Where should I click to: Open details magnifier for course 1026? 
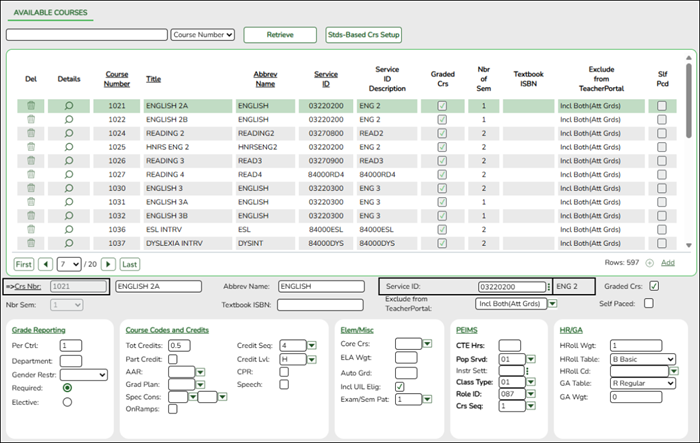point(69,160)
